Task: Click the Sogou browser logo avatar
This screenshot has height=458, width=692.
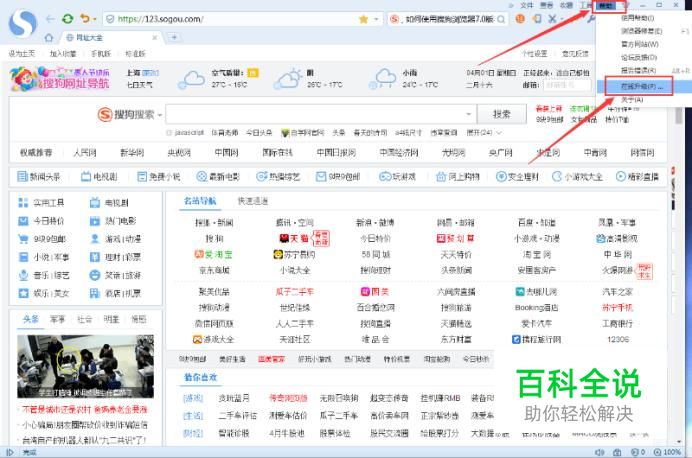Action: coord(23,23)
